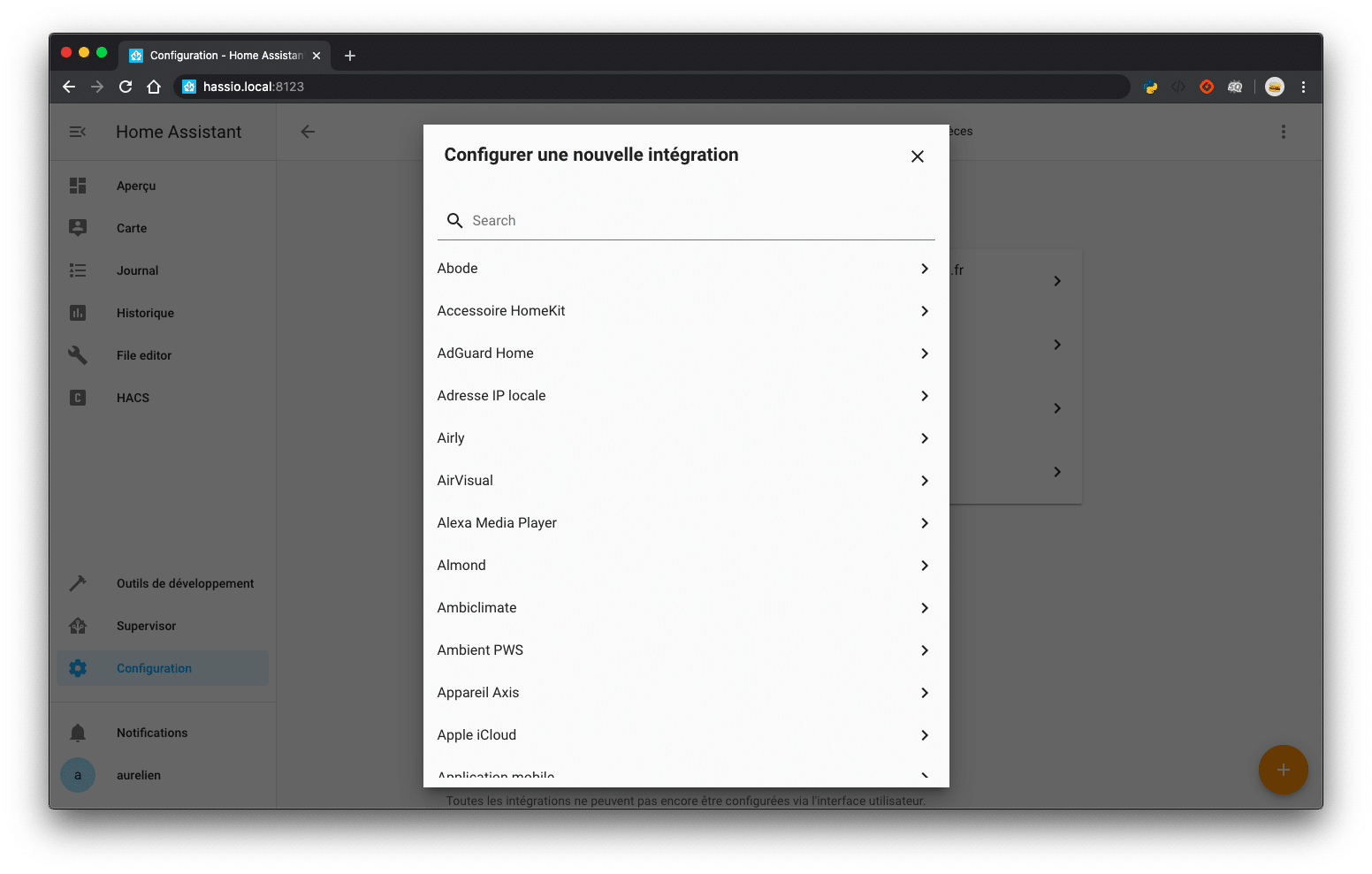Open Aperçu in the sidebar
1372x874 pixels.
click(x=163, y=186)
